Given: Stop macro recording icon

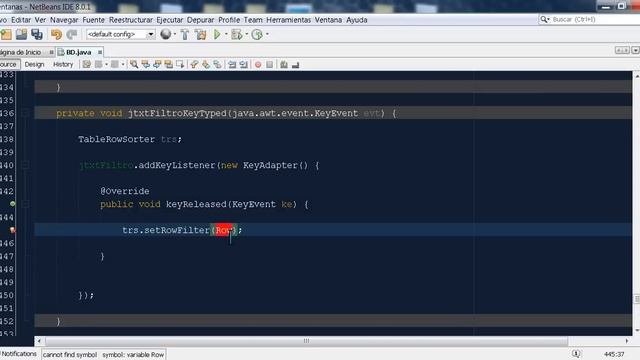Looking at the screenshot, I should (269, 64).
